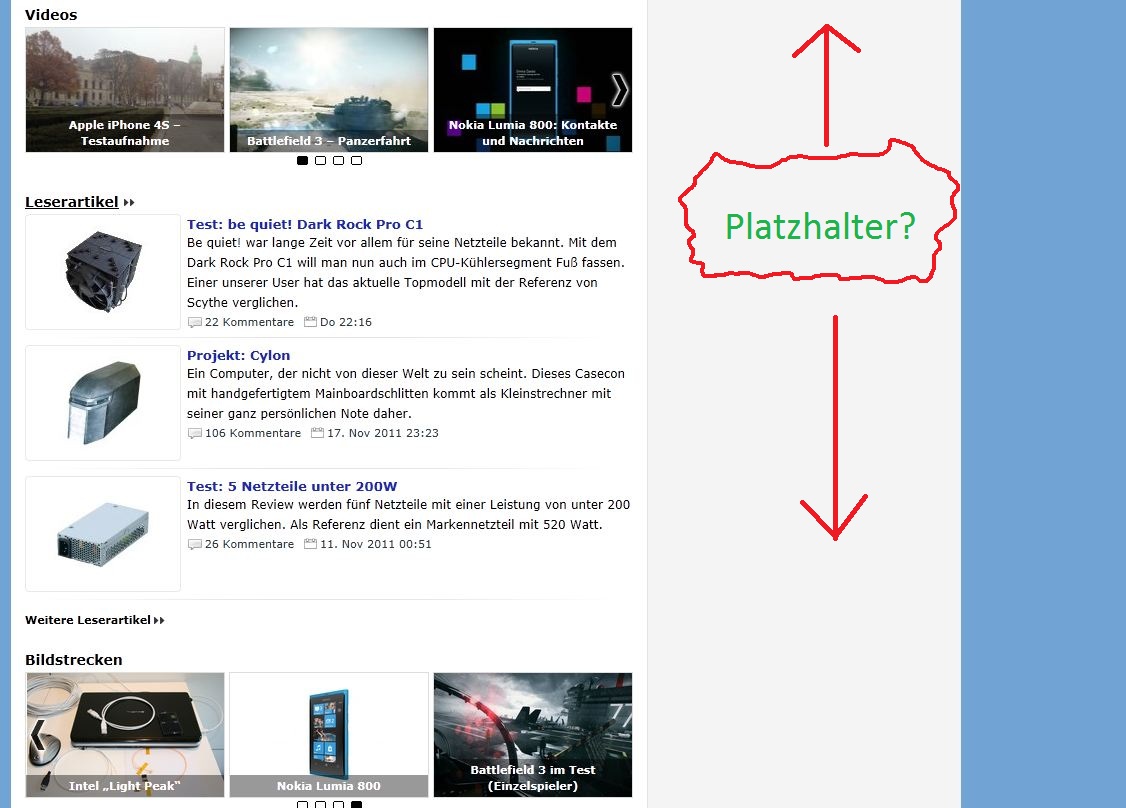
Task: View the 22 Kommentare link
Action: click(x=249, y=322)
